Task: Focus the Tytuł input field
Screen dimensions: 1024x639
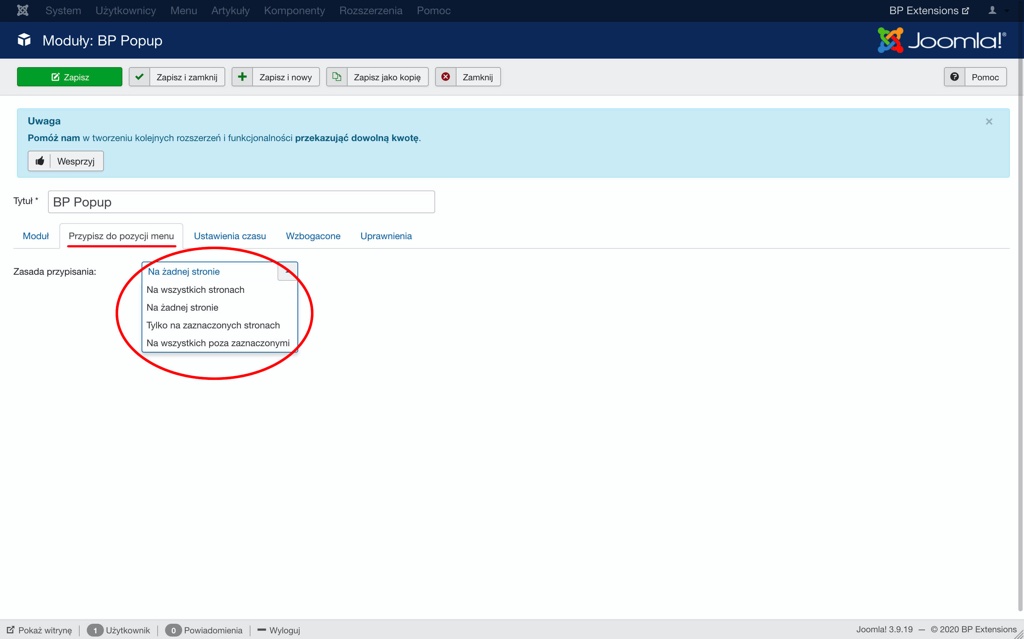Action: [241, 202]
